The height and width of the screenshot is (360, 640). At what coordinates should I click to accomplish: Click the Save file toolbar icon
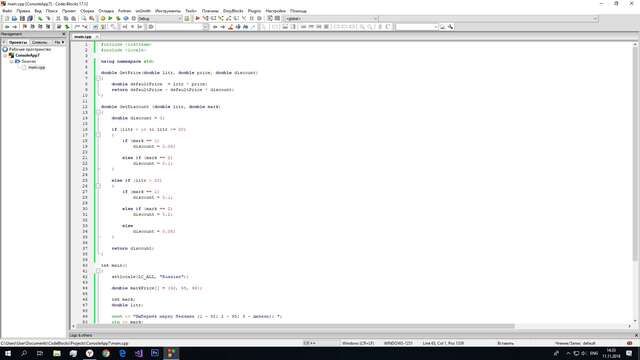22,18
